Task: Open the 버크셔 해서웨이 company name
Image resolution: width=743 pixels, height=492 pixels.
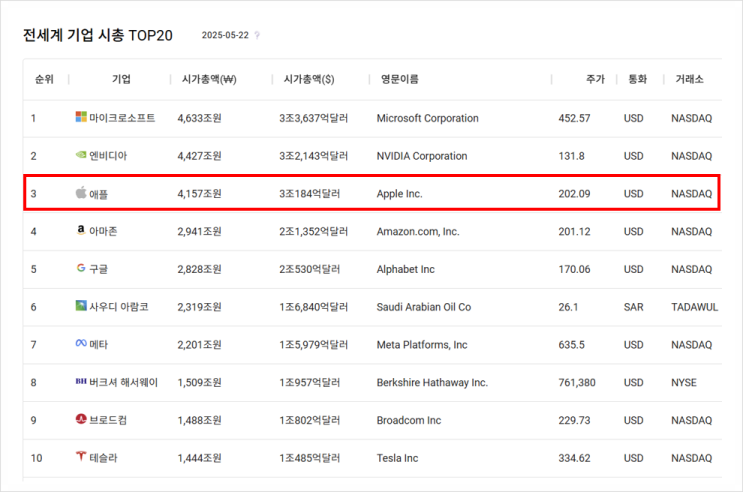Action: coord(124,383)
